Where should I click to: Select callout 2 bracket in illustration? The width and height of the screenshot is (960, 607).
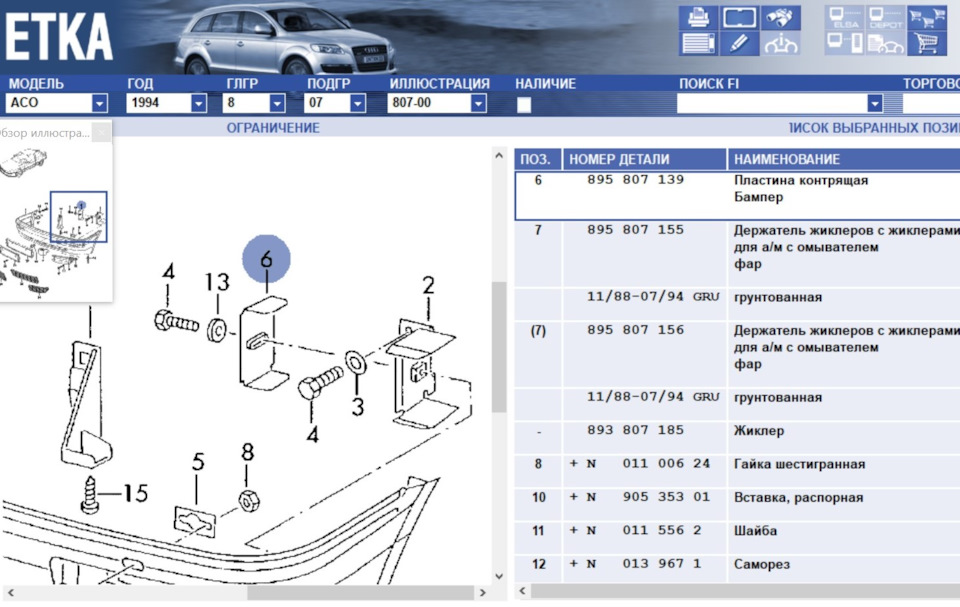429,285
